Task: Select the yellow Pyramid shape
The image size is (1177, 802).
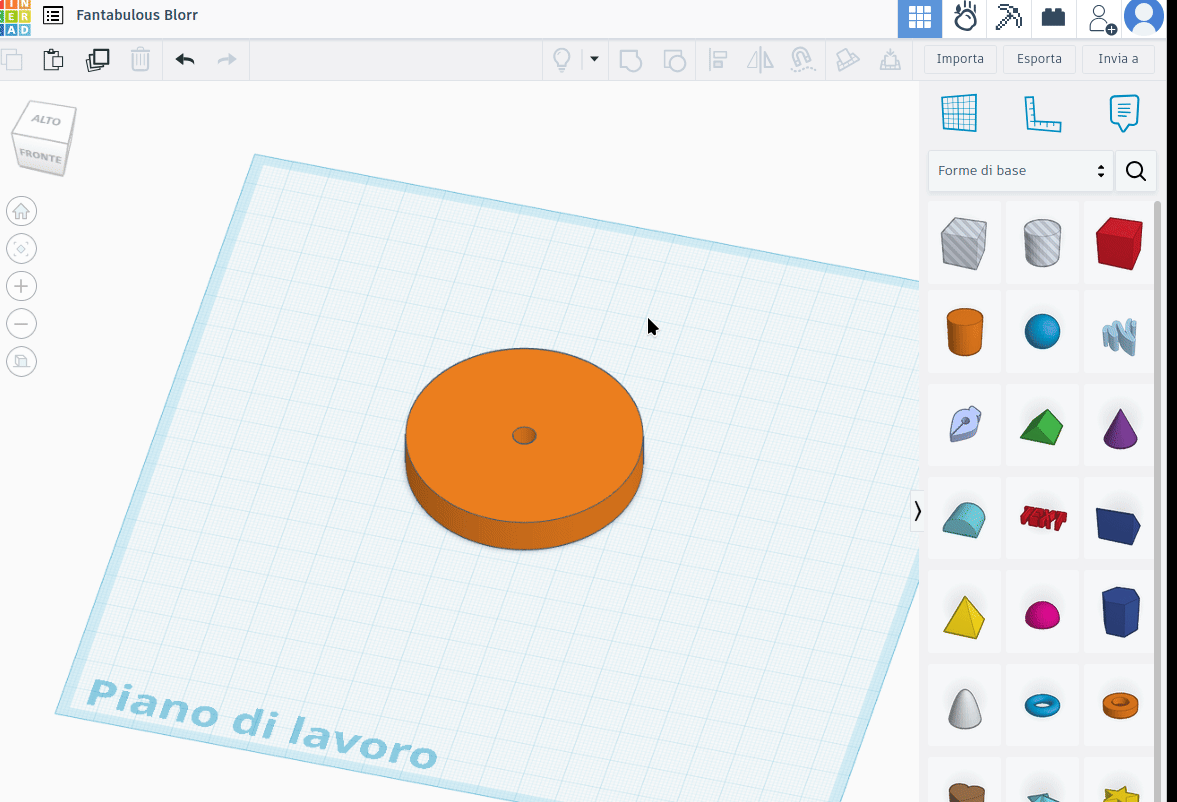Action: (964, 616)
